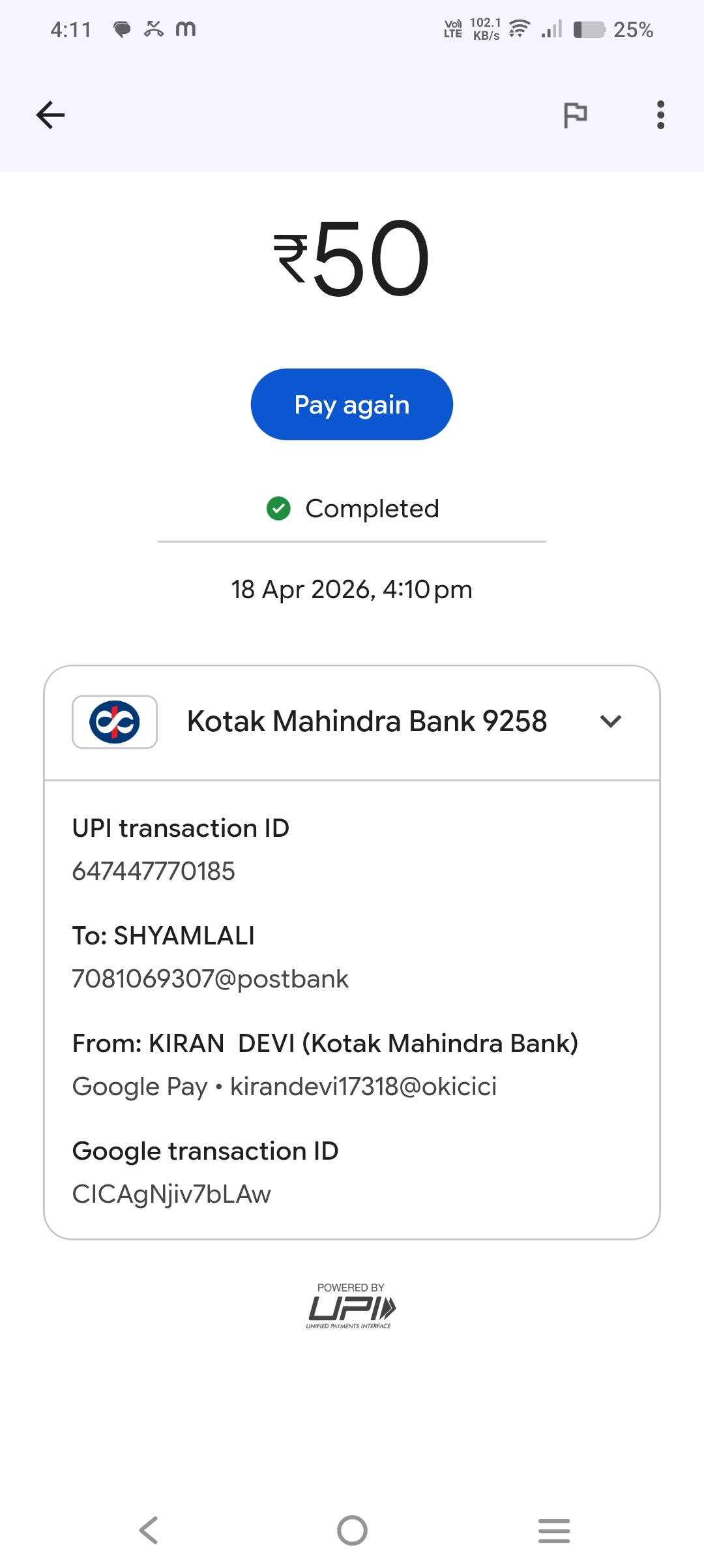Screen dimensions: 704x1568
Task: Tap the ₹50 amount display
Action: (352, 258)
